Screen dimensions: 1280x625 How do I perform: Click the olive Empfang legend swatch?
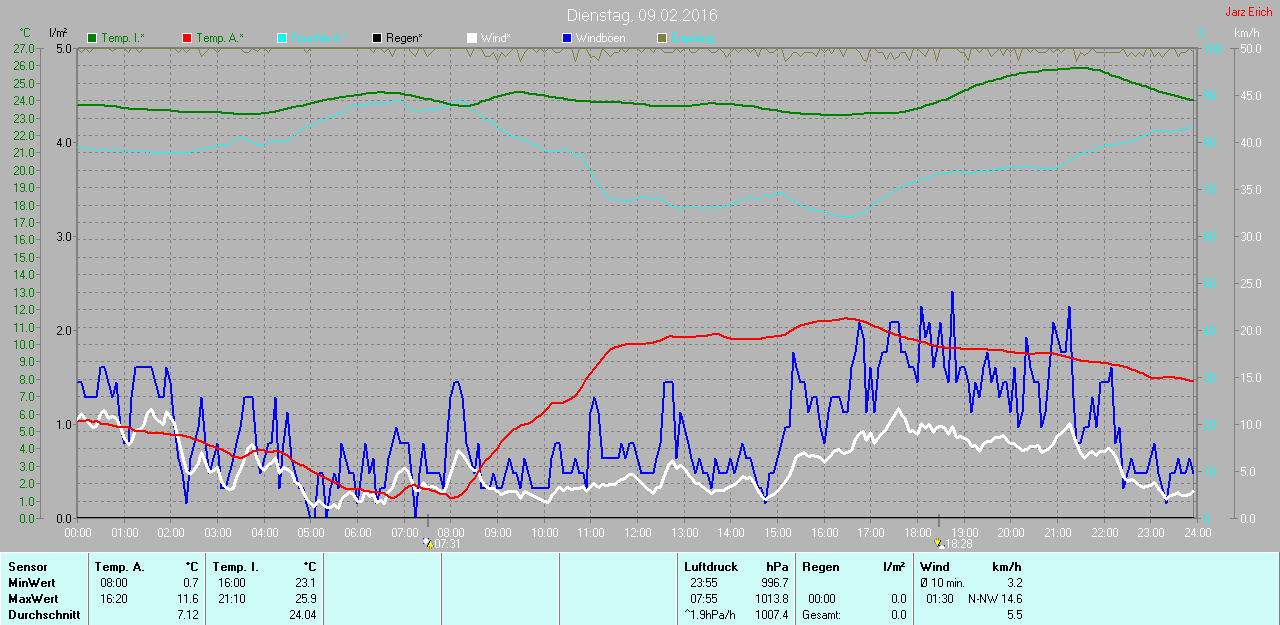(661, 38)
